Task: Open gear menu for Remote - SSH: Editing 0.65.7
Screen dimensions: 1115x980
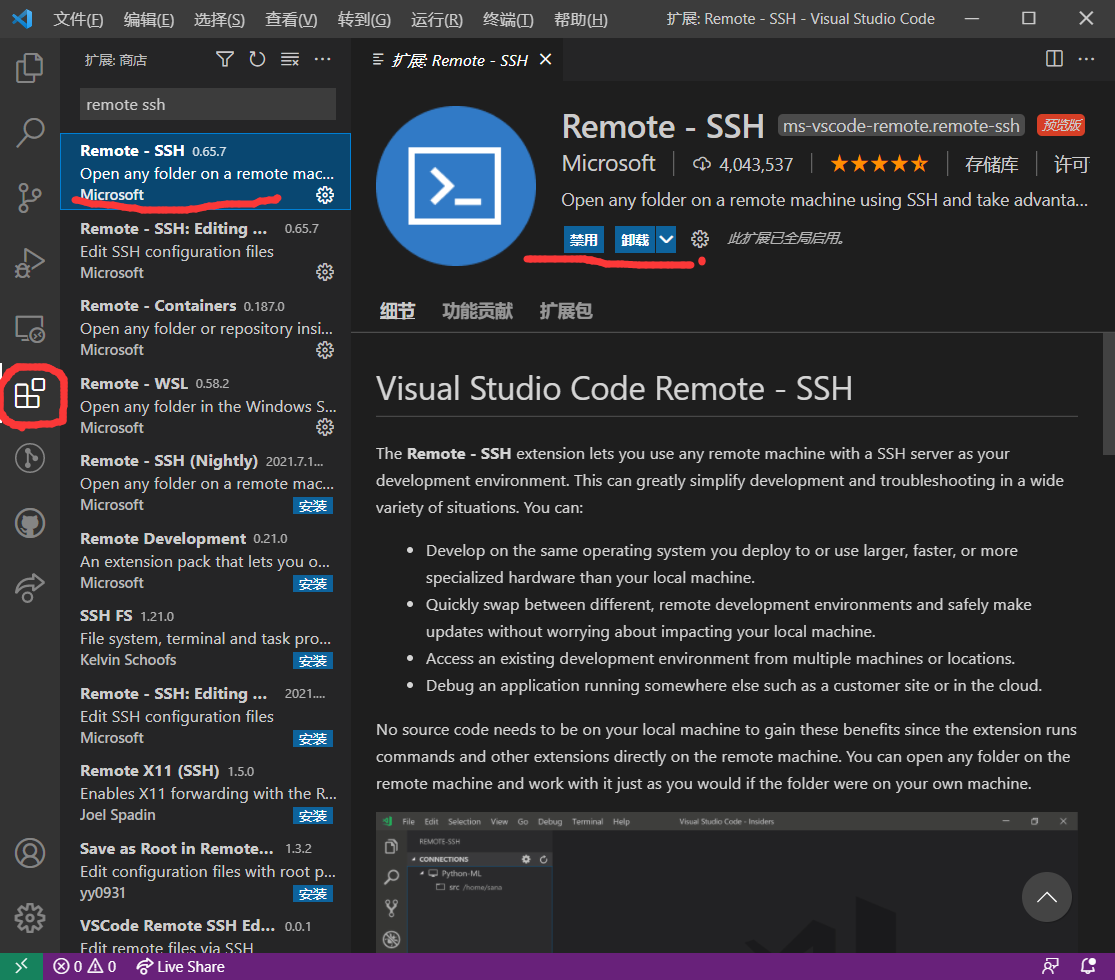Action: 325,272
